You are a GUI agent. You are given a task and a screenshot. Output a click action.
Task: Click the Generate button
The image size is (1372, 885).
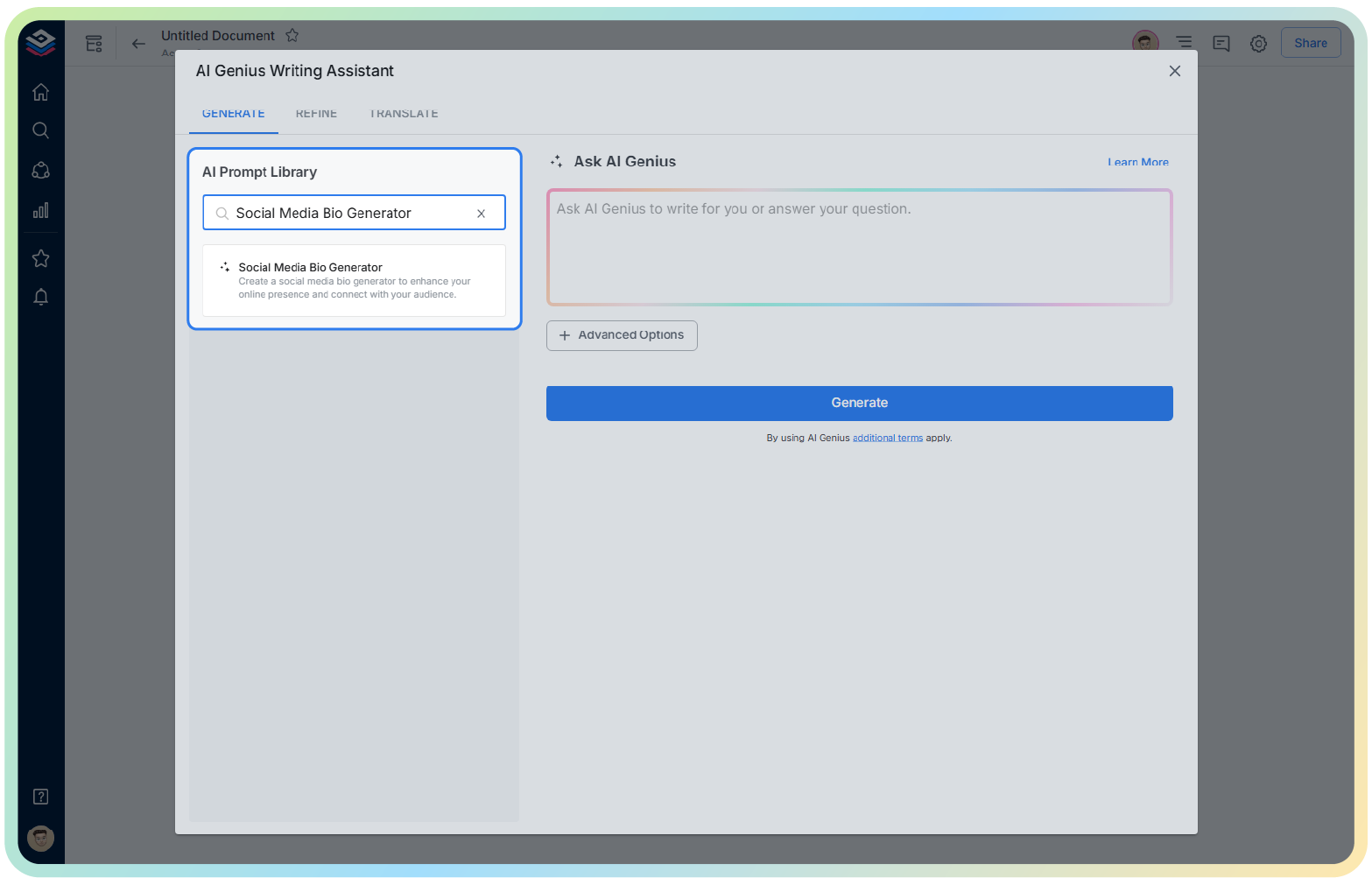pos(859,403)
